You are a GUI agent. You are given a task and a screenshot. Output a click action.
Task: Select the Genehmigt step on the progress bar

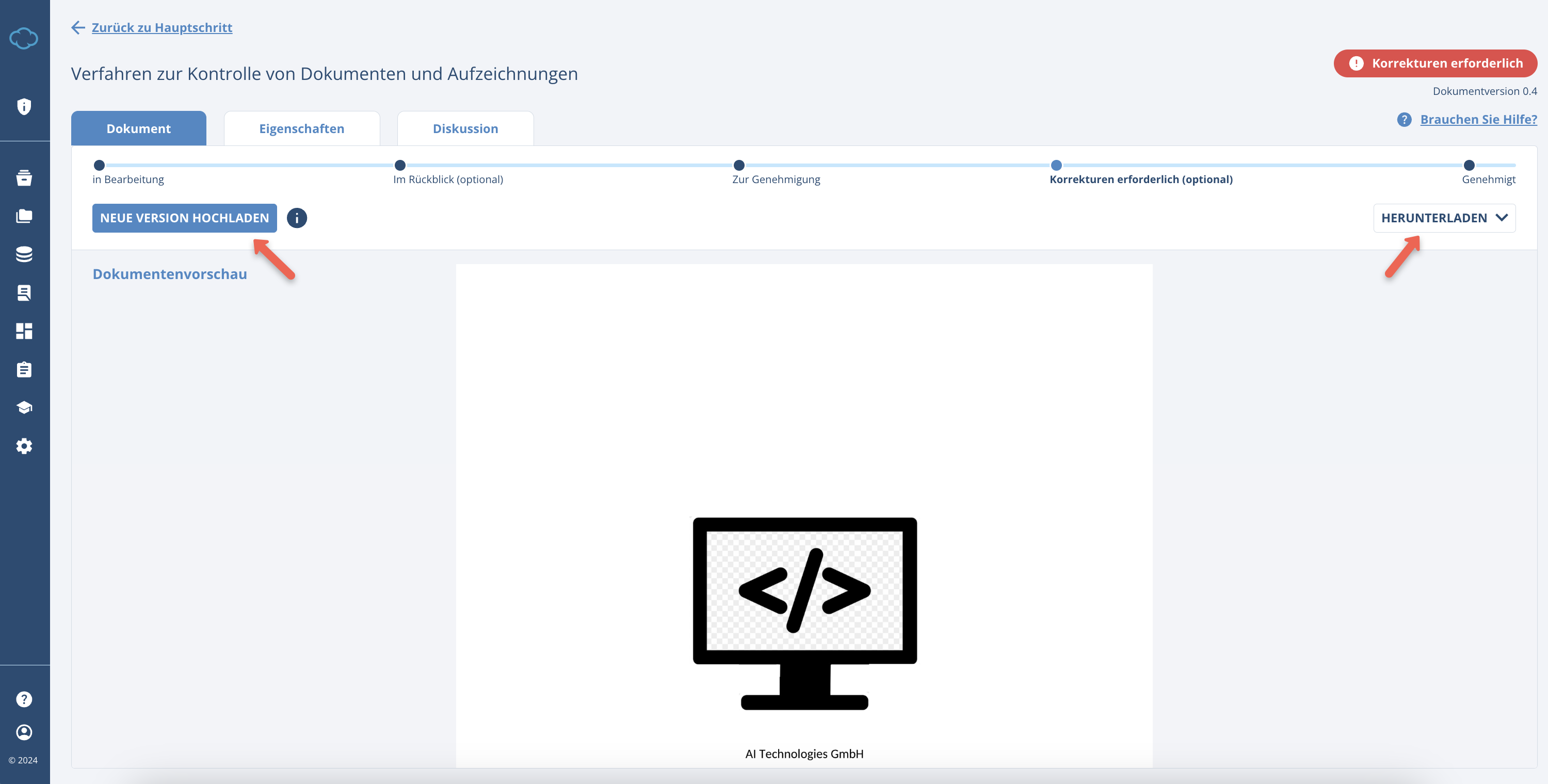(x=1469, y=165)
